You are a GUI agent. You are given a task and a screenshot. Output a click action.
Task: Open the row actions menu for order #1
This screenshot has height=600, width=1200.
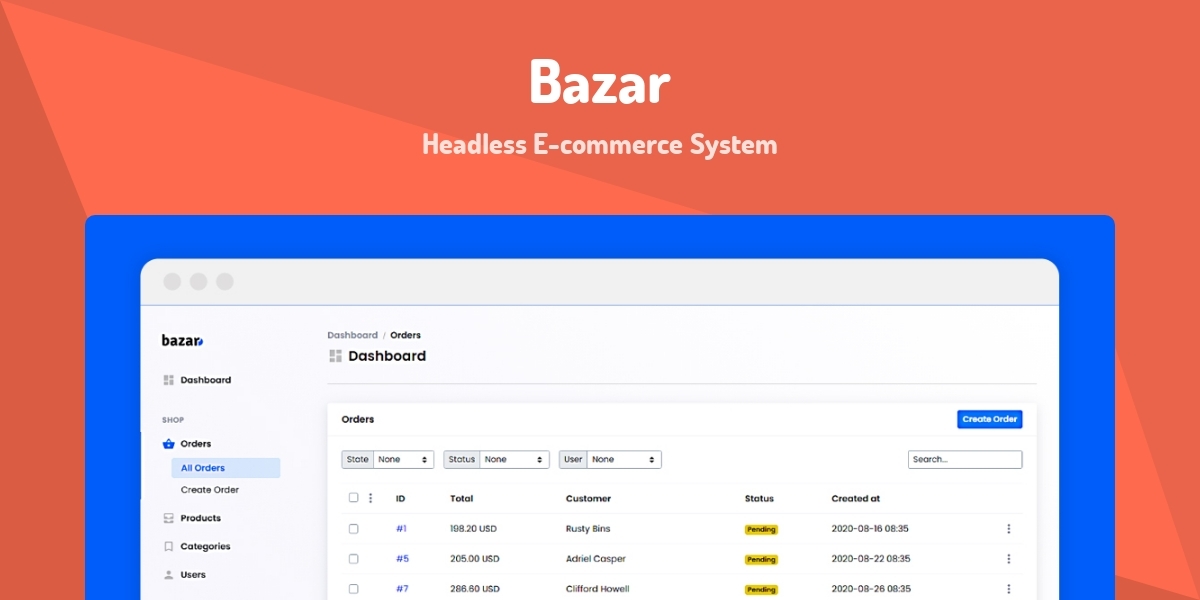pyautogui.click(x=1009, y=528)
